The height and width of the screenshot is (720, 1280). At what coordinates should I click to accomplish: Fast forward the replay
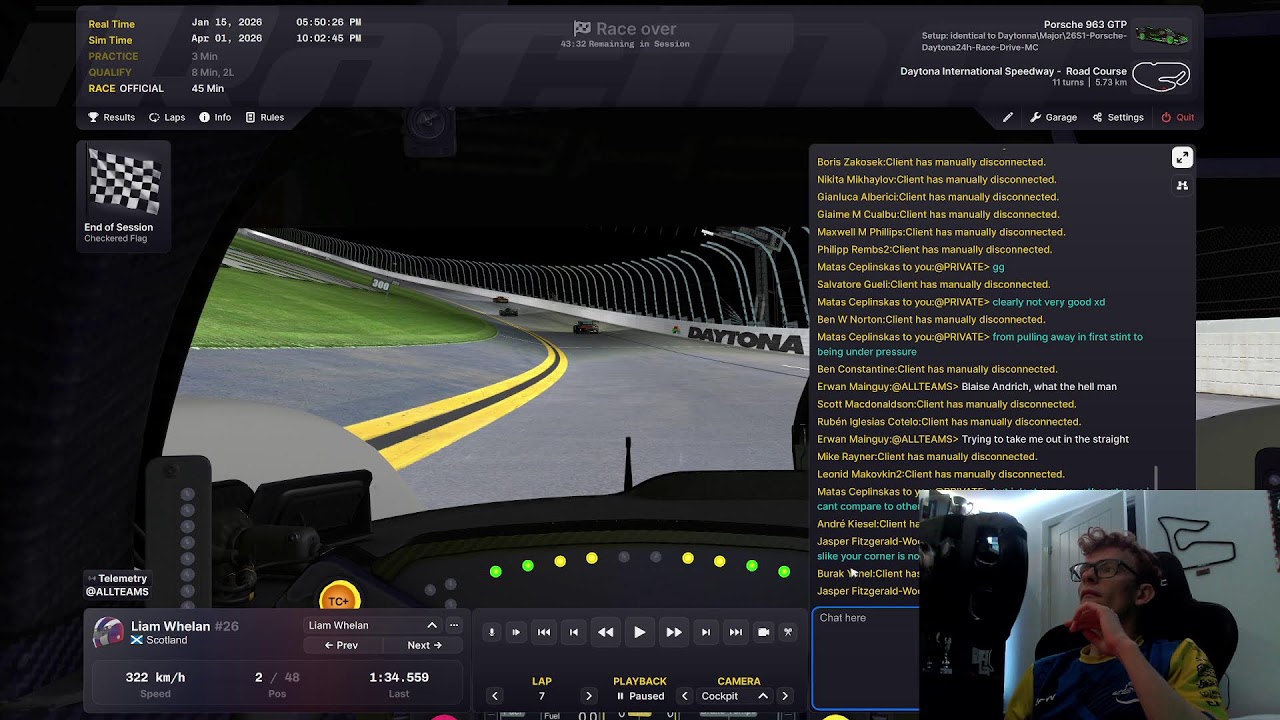pyautogui.click(x=674, y=632)
